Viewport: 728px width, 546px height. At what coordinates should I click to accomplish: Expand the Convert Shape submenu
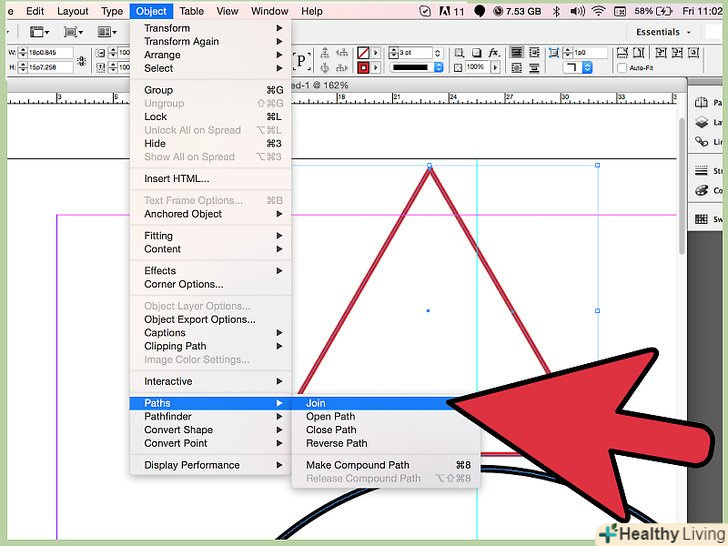click(x=210, y=430)
